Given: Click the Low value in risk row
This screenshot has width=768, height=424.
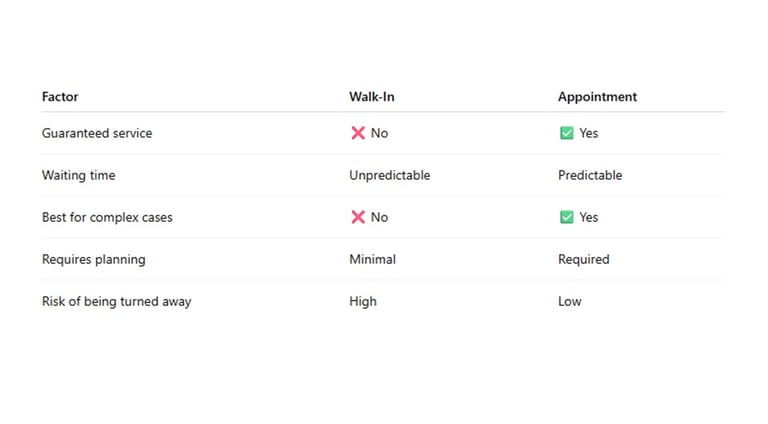Looking at the screenshot, I should pos(569,301).
